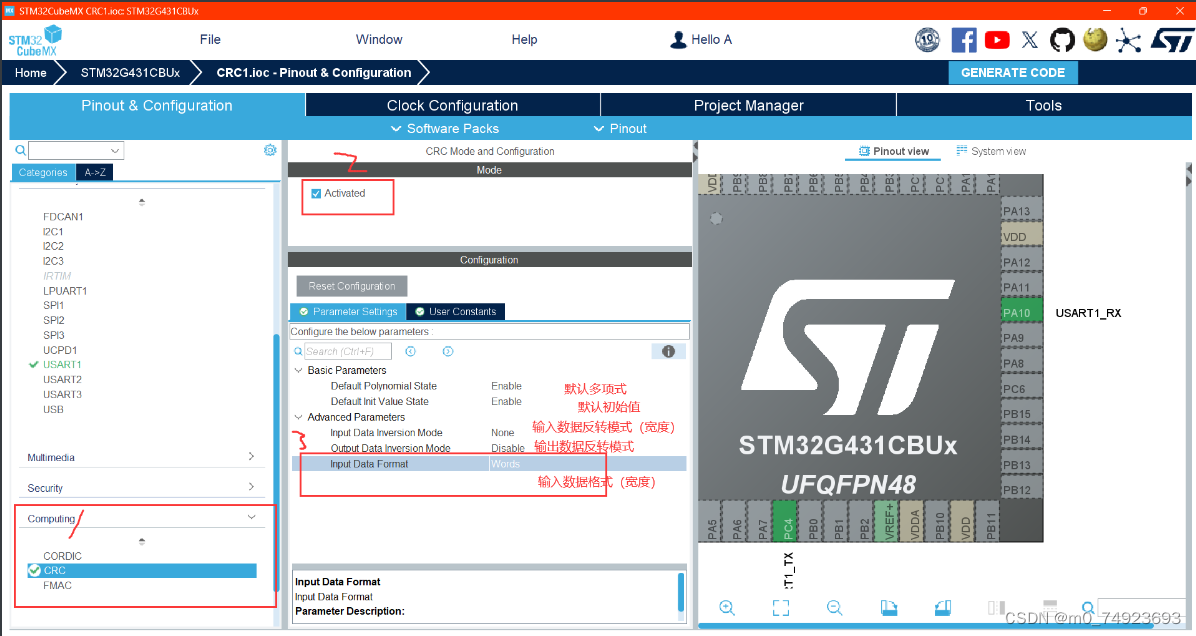Click the GENERATE CODE button
Screen dimensions: 1196x636
pyautogui.click(x=1013, y=72)
